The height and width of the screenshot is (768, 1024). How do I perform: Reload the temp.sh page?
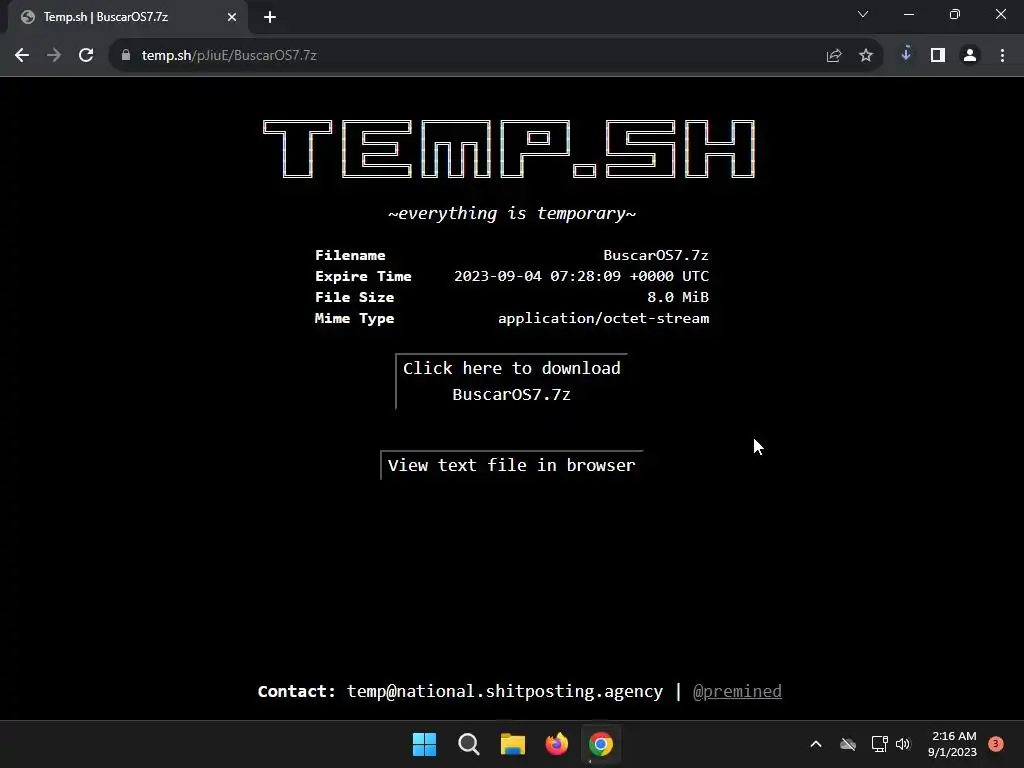(x=86, y=56)
